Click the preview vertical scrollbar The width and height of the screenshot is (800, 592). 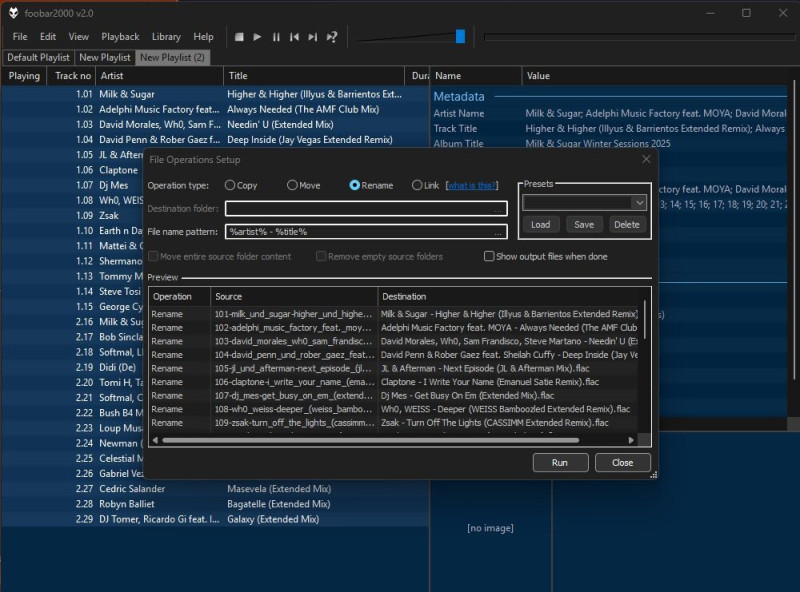point(645,319)
